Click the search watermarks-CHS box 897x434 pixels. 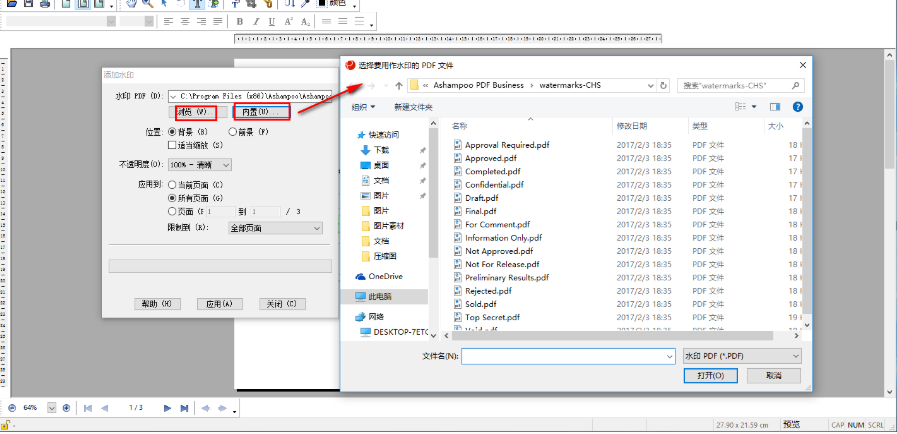[x=741, y=86]
